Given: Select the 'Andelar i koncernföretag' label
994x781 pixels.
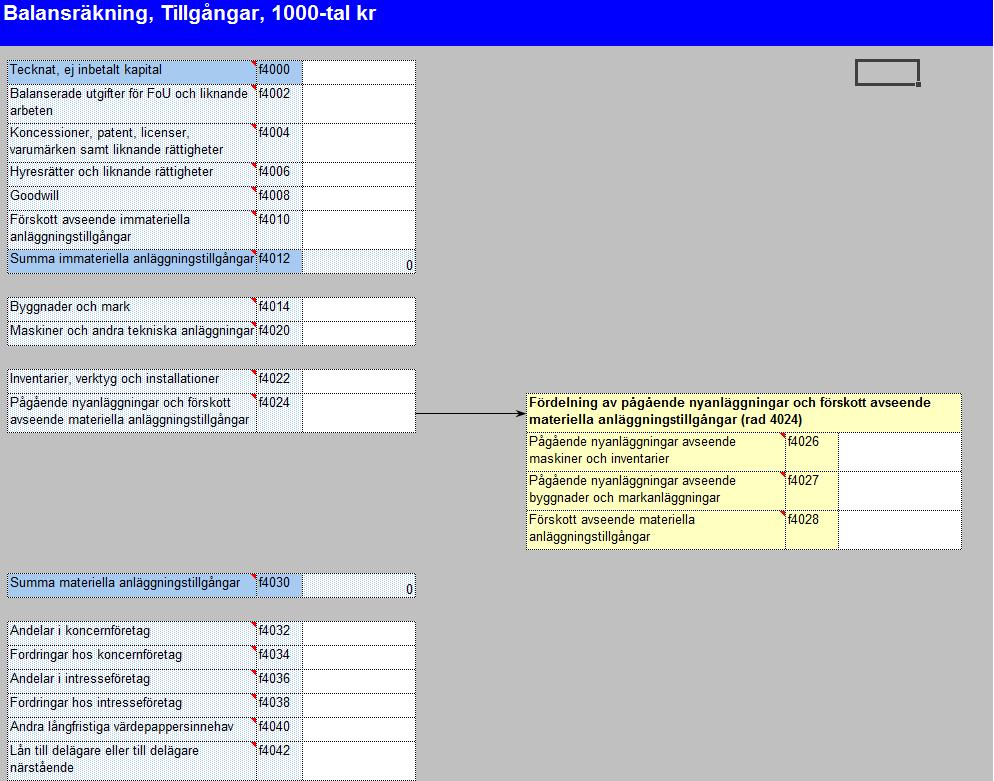Looking at the screenshot, I should (x=132, y=633).
